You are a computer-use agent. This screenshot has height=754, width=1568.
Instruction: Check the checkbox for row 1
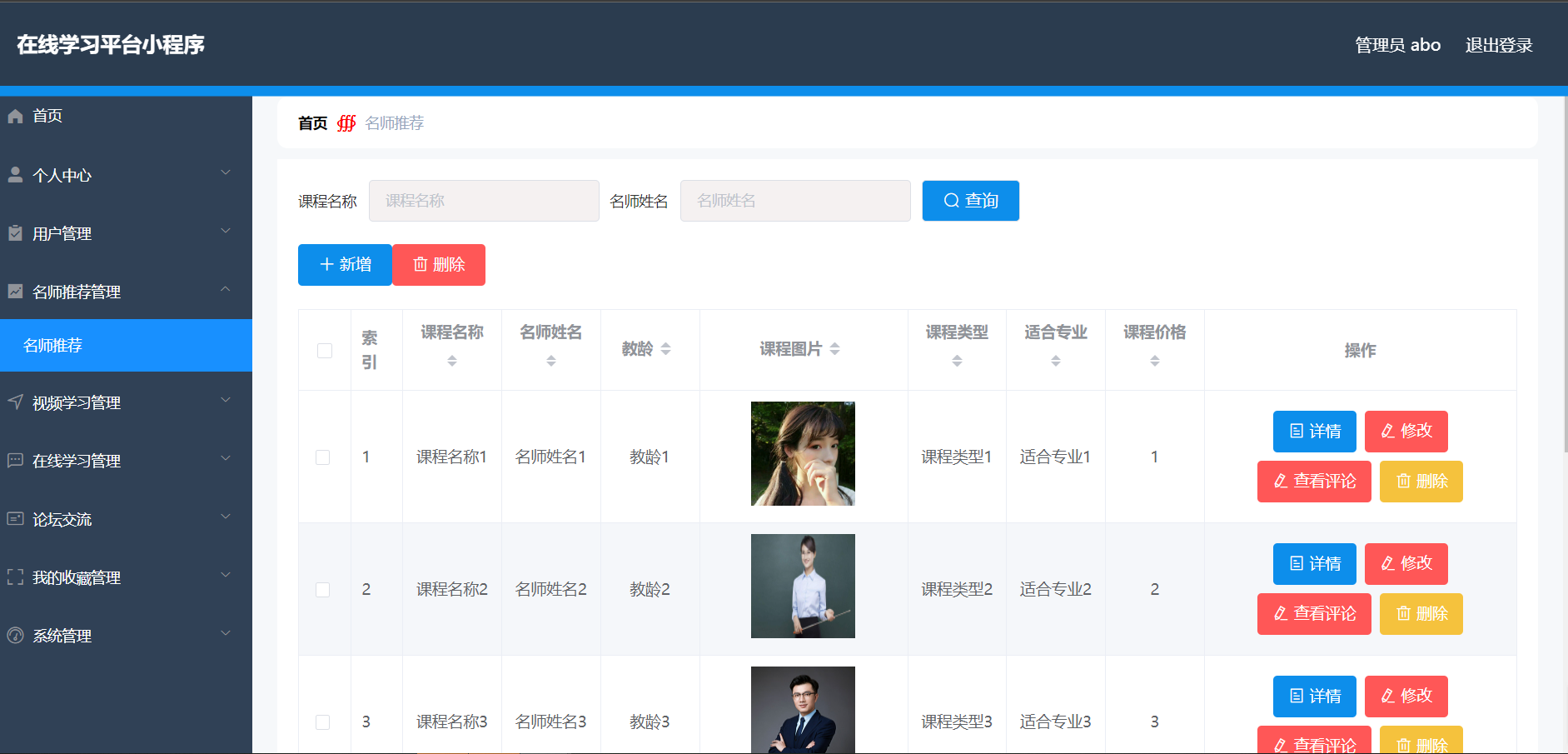[323, 457]
